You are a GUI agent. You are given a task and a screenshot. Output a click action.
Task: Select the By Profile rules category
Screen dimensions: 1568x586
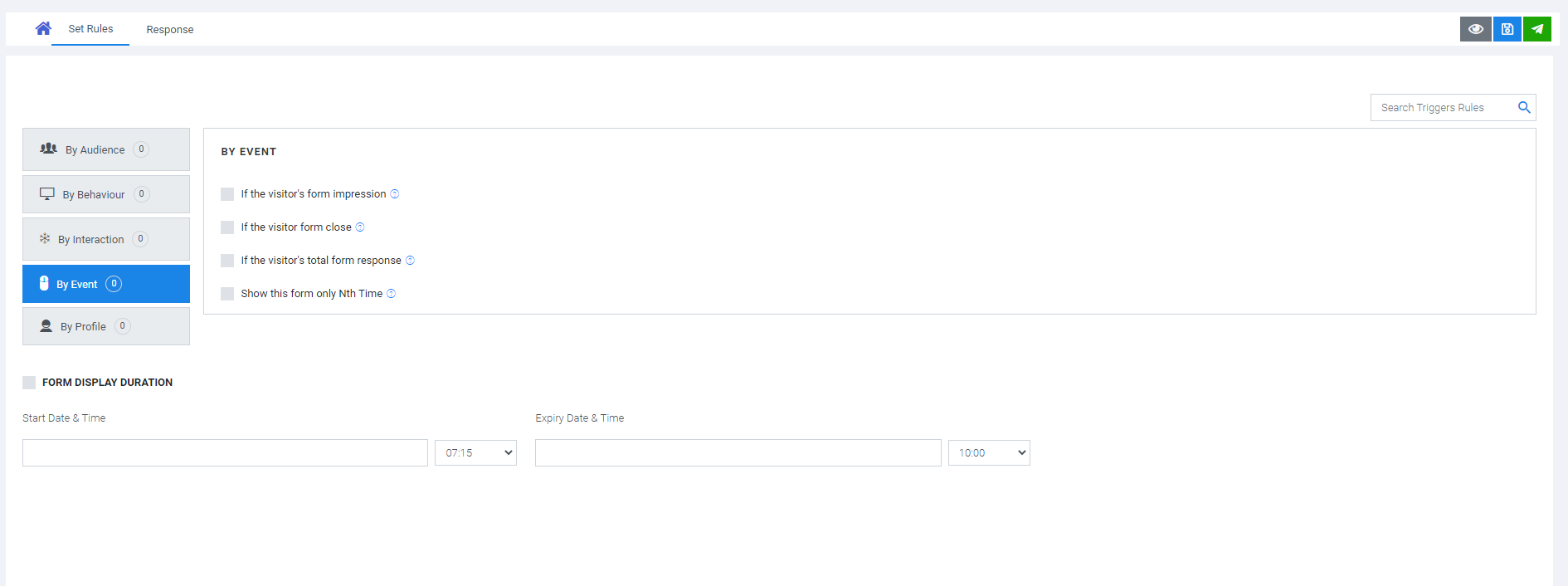tap(106, 326)
